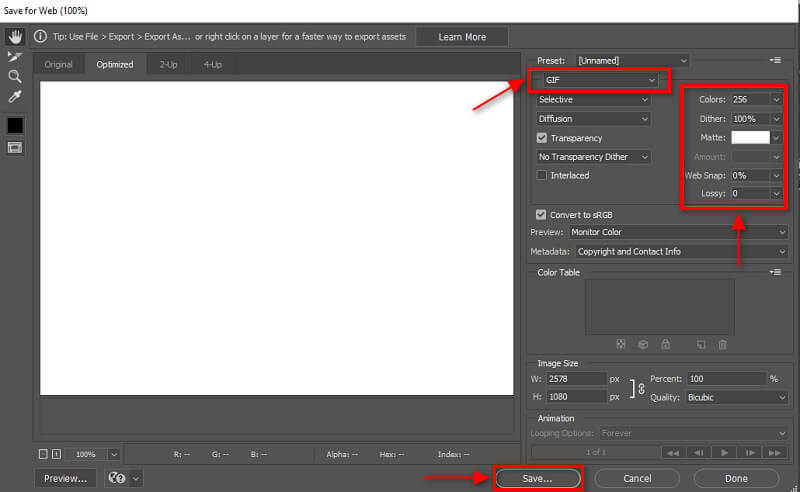Image resolution: width=800 pixels, height=492 pixels.
Task: Click the image Height input field
Action: [x=577, y=397]
